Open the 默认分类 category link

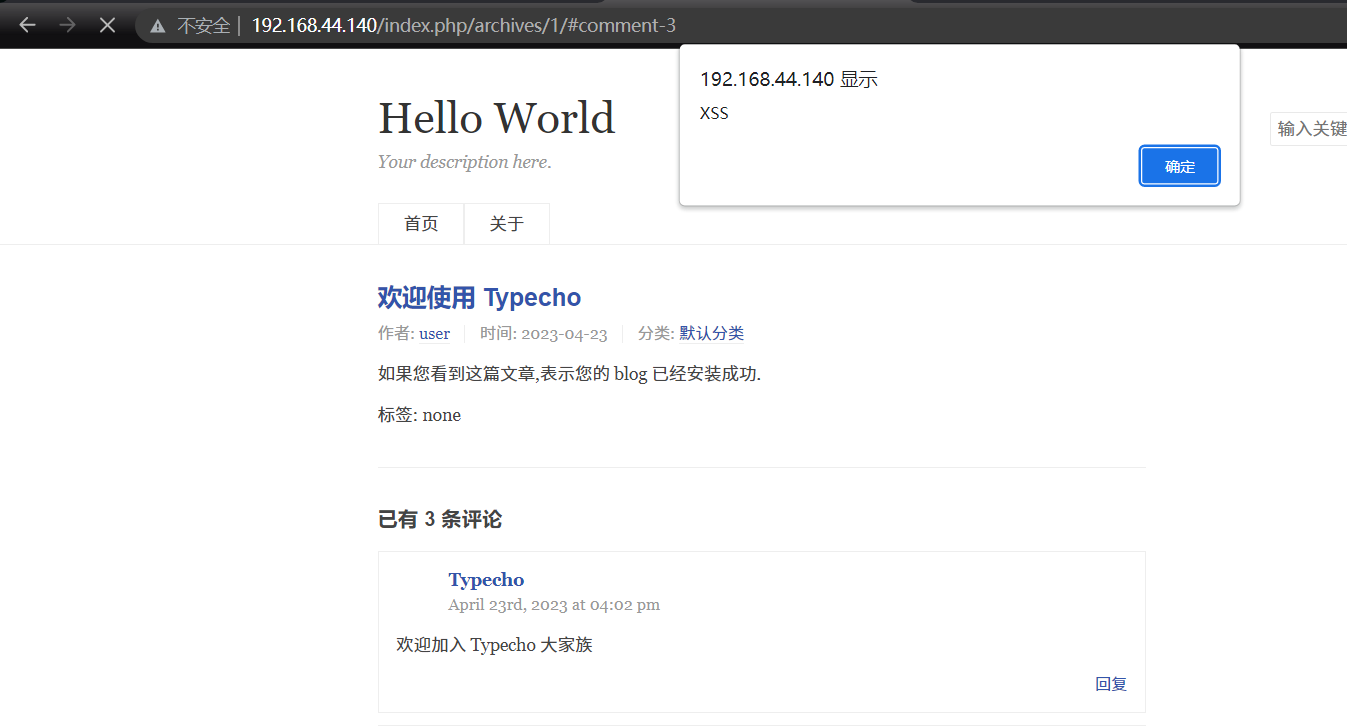(x=712, y=334)
